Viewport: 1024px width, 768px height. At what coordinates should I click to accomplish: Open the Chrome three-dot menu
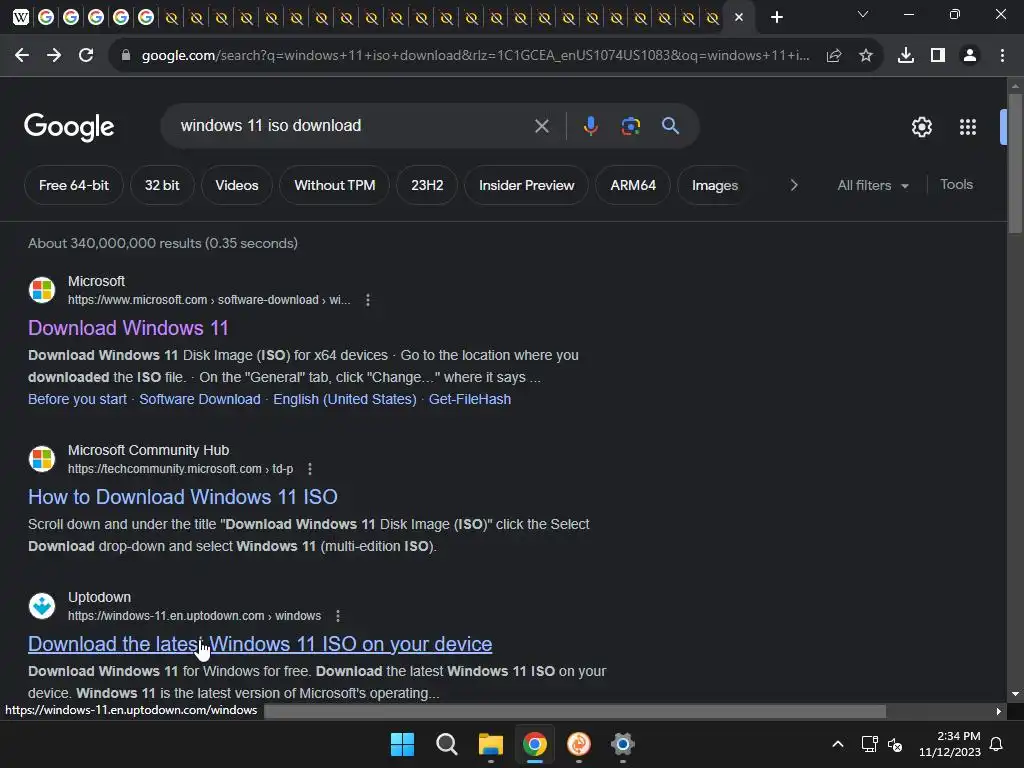pos(1002,56)
